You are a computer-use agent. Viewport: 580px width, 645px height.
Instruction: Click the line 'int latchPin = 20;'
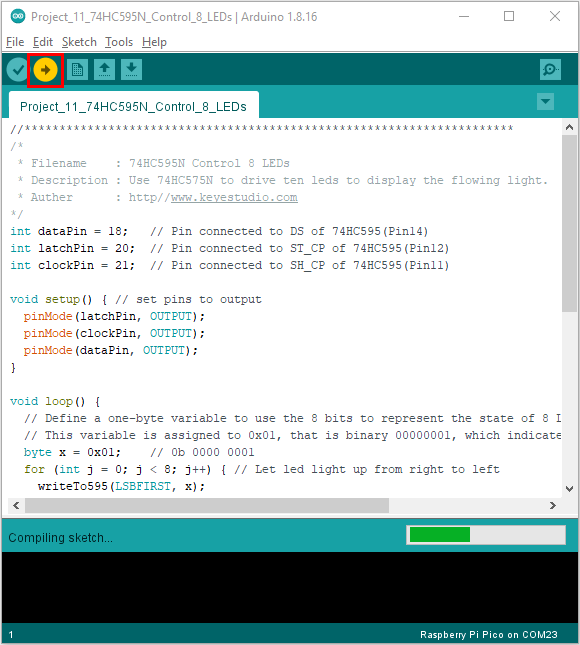point(72,248)
